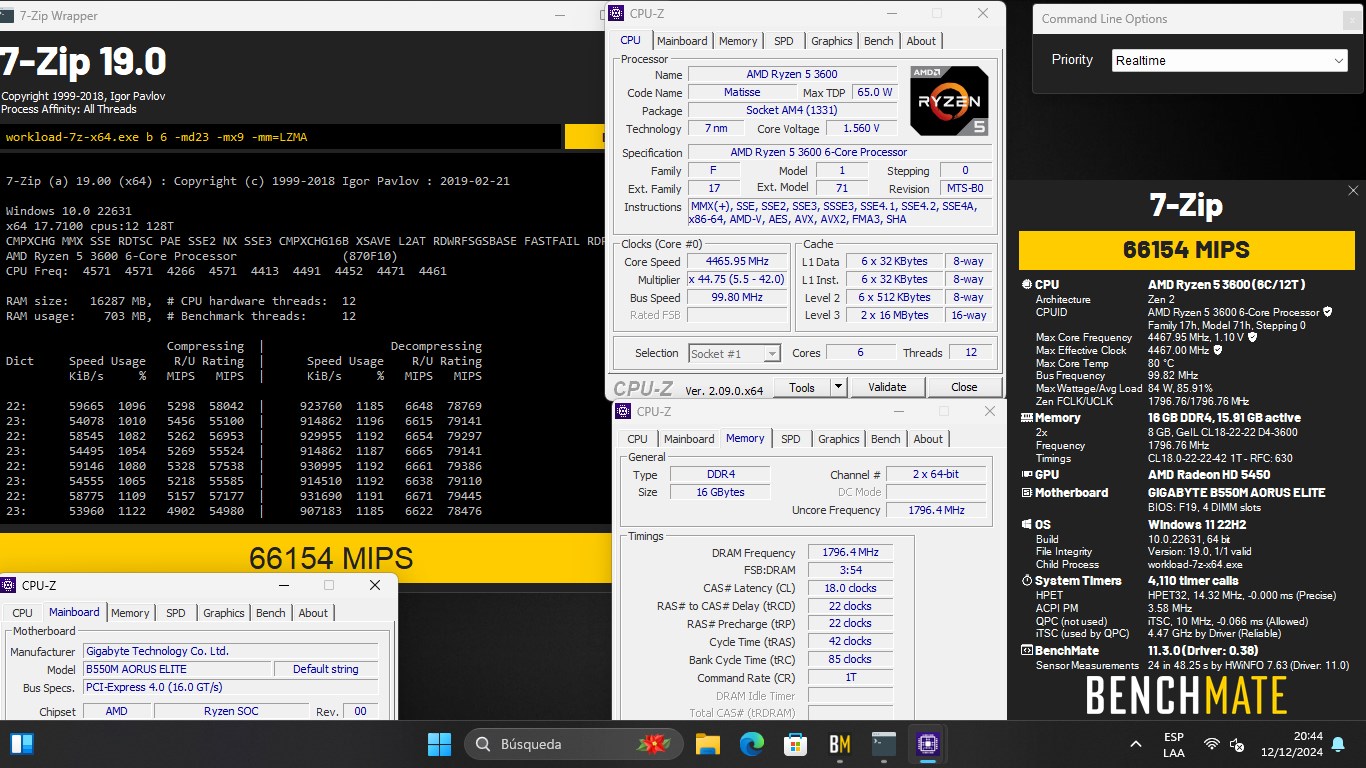Open the Windows Start menu
Viewport: 1366px width, 768px height.
tap(439, 744)
